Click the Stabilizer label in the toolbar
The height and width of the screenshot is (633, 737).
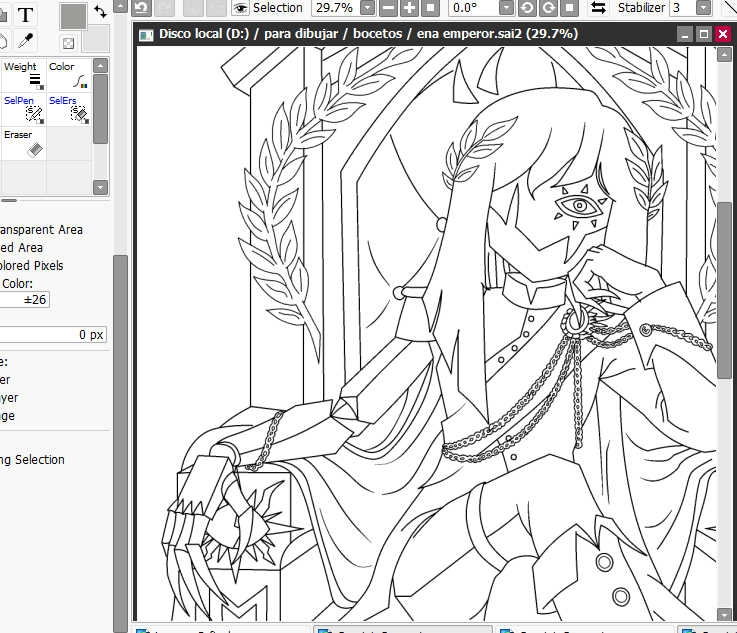(x=641, y=8)
